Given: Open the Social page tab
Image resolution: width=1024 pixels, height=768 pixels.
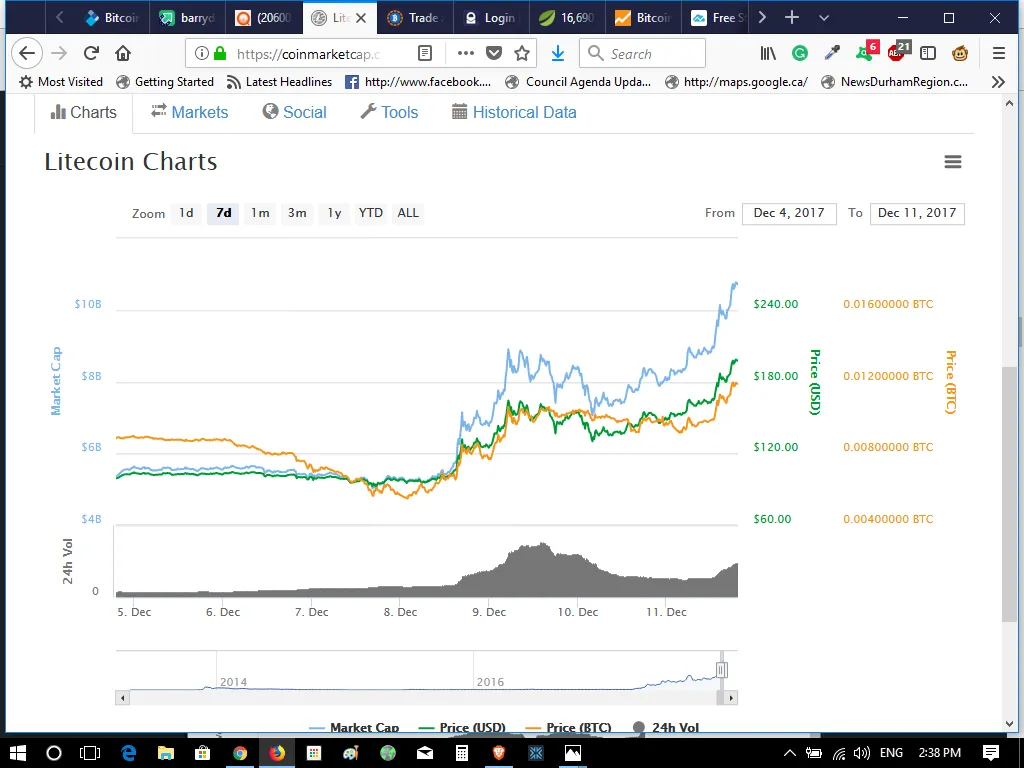Looking at the screenshot, I should (295, 112).
